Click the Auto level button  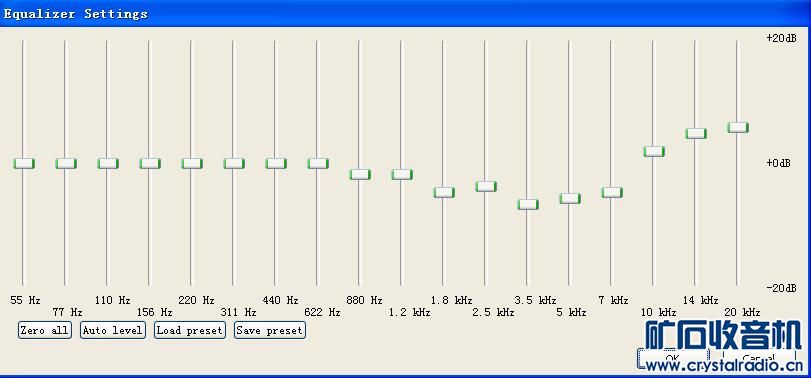tap(113, 330)
